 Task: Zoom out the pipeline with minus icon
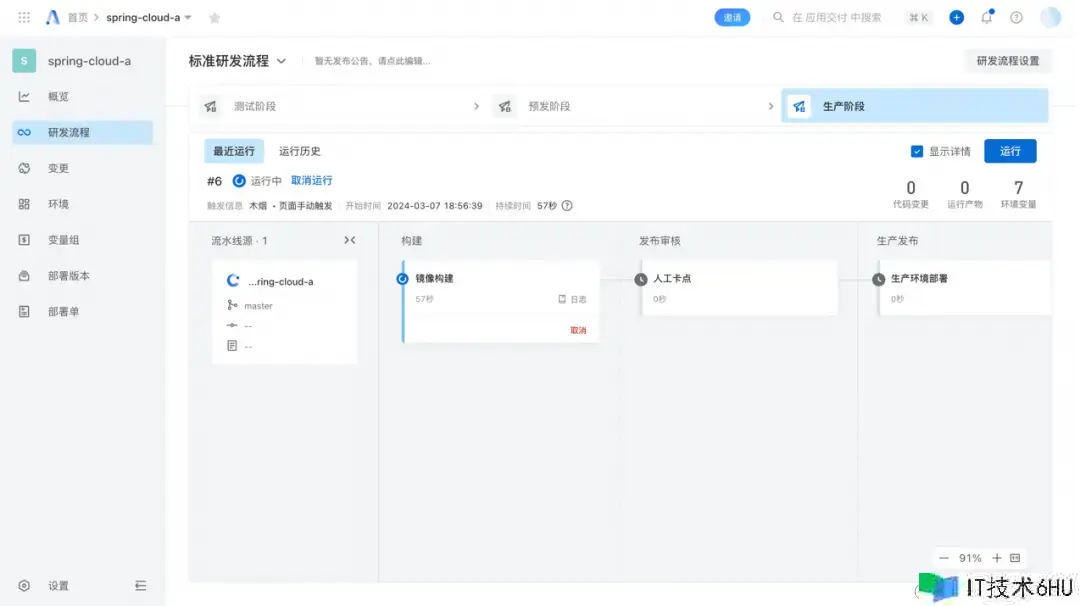tap(944, 558)
